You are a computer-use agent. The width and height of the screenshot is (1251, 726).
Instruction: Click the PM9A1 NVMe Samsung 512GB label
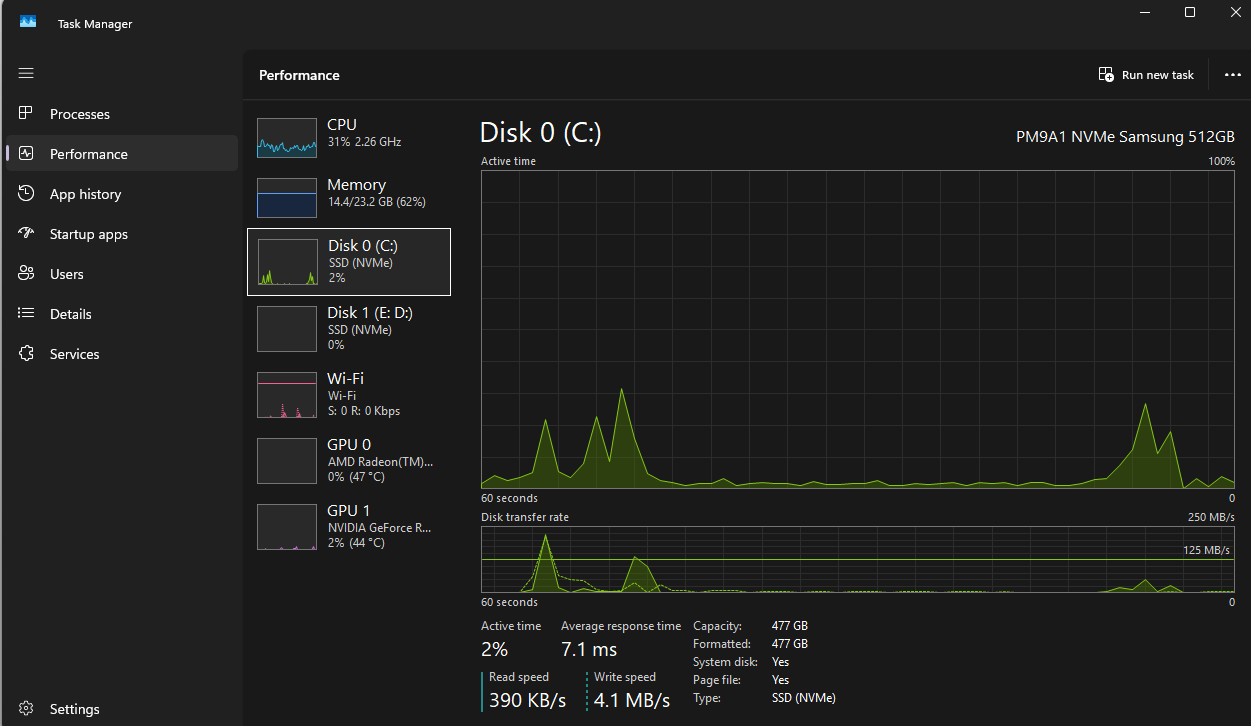1125,137
